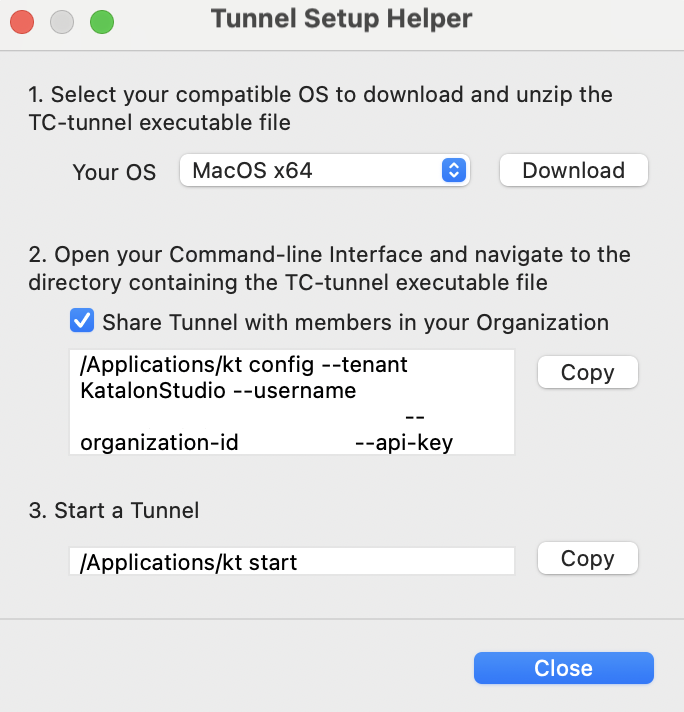Click inside the kt config command text box
The image size is (684, 712).
[x=291, y=402]
